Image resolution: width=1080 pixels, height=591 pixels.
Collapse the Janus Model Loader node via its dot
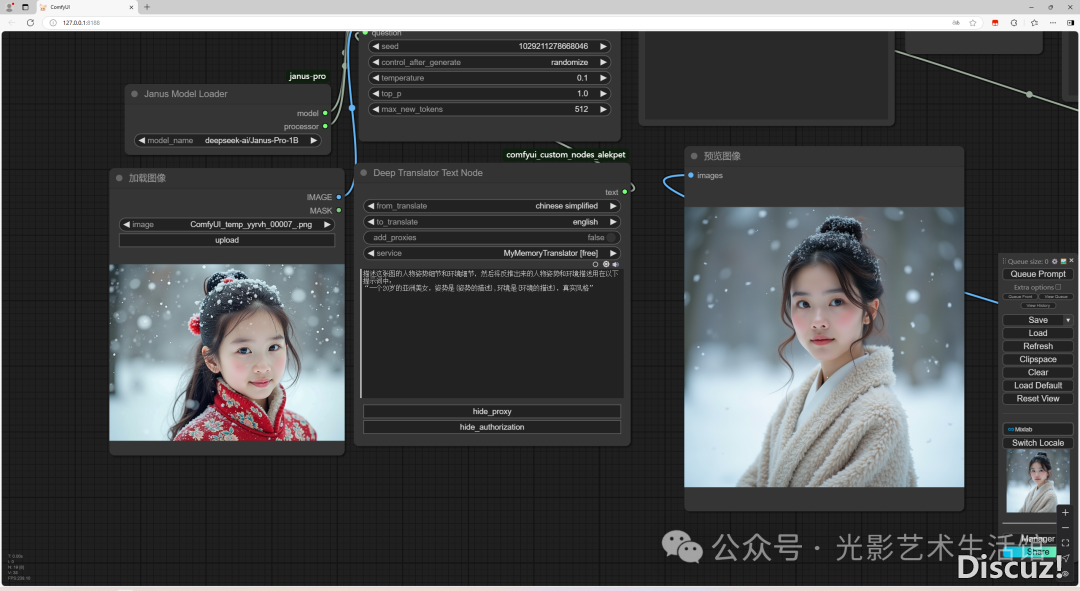click(134, 94)
